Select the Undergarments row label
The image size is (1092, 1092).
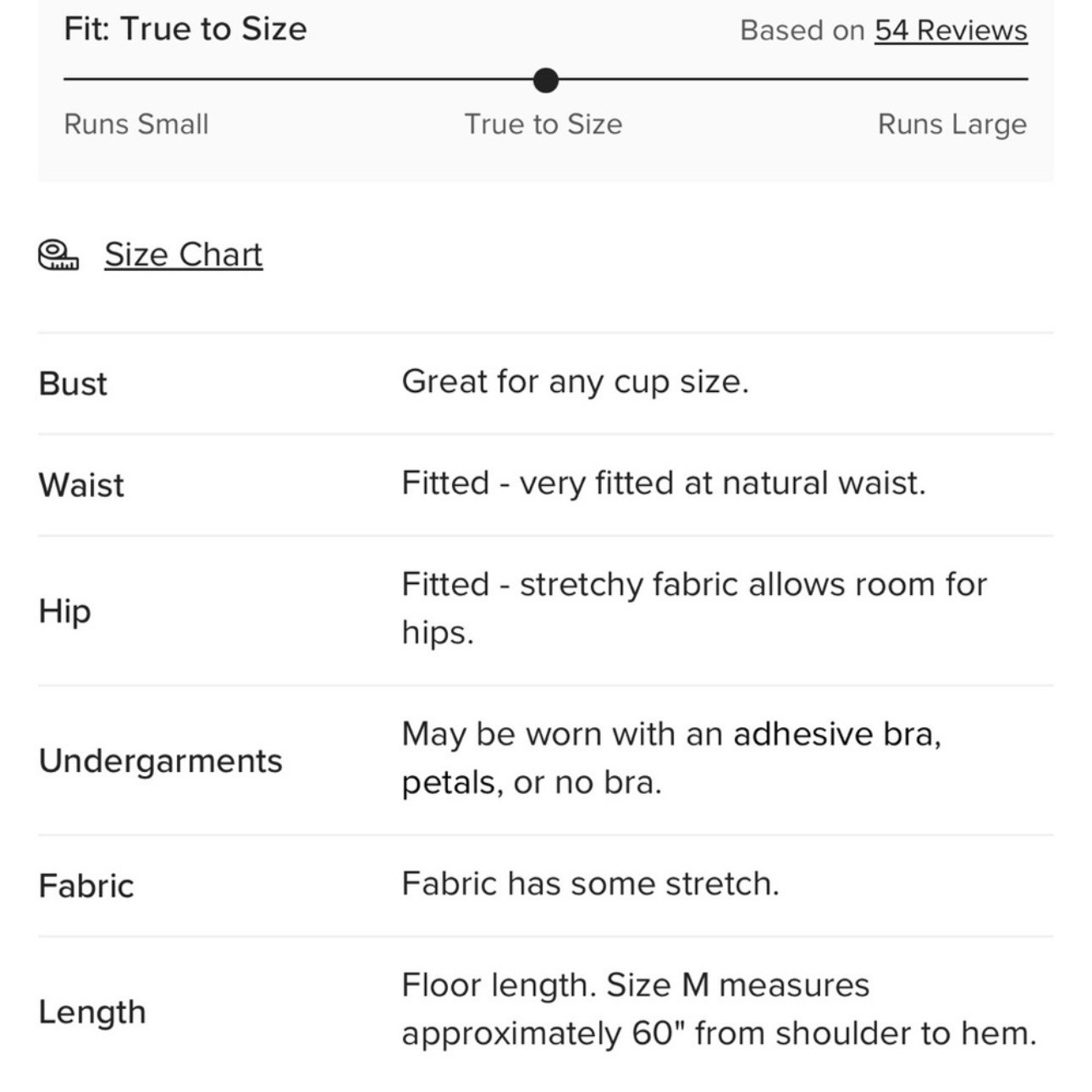tap(161, 761)
